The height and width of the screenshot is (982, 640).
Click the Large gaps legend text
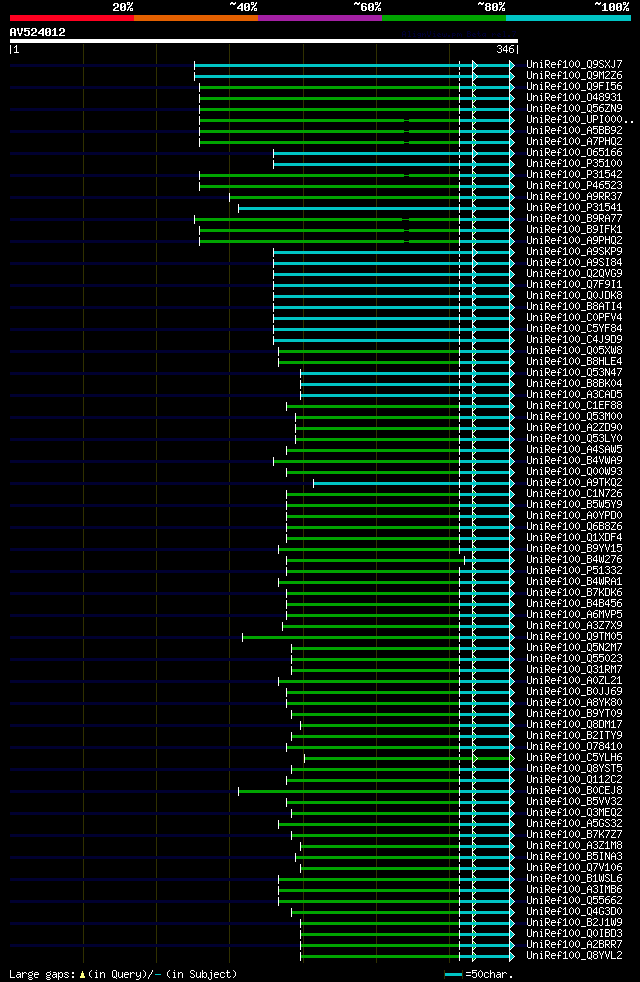(x=123, y=974)
